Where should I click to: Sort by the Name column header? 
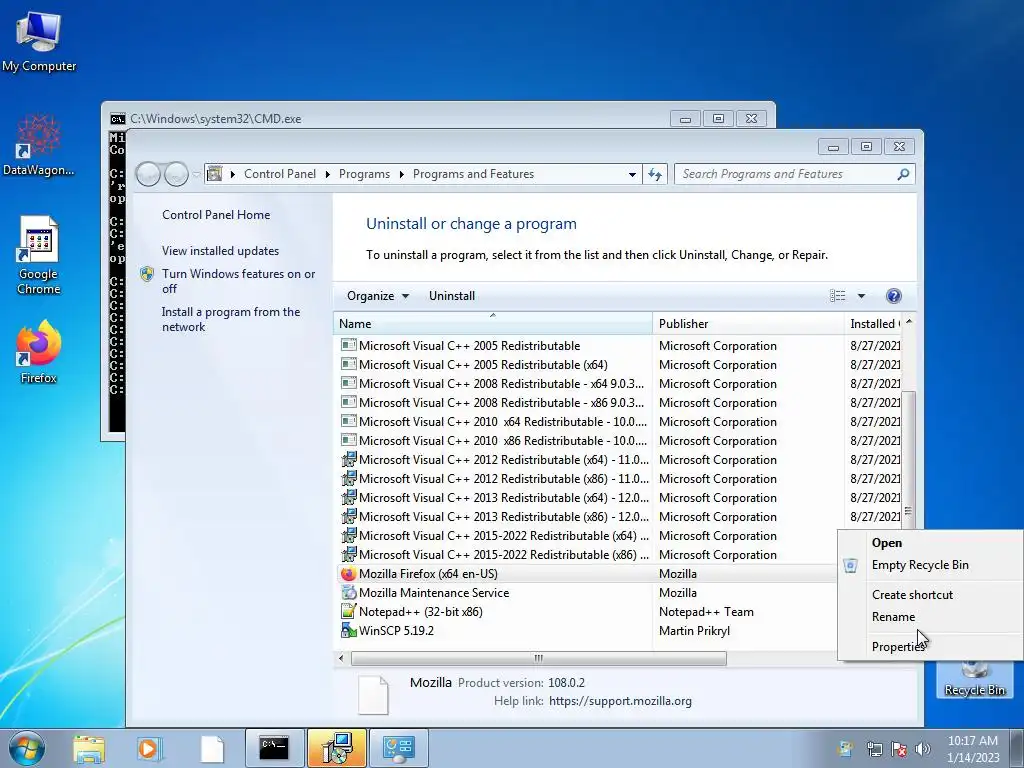[x=492, y=324]
